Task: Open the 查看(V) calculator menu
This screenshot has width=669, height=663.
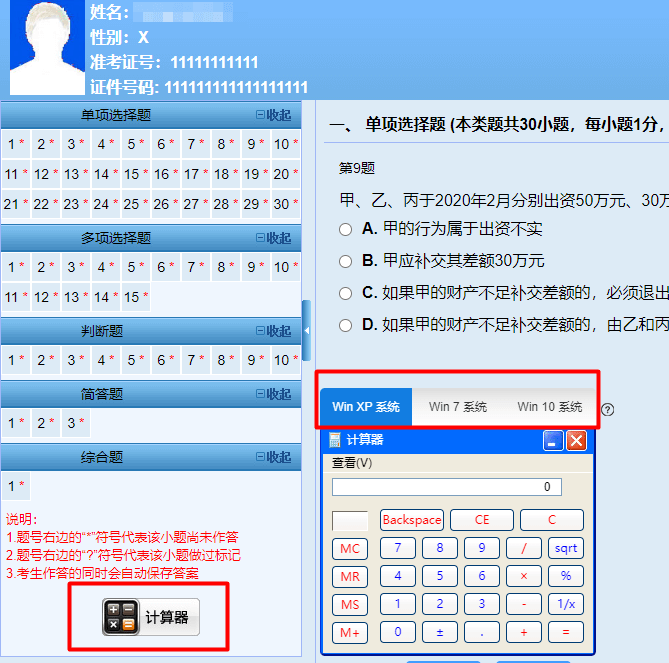Action: 352,463
